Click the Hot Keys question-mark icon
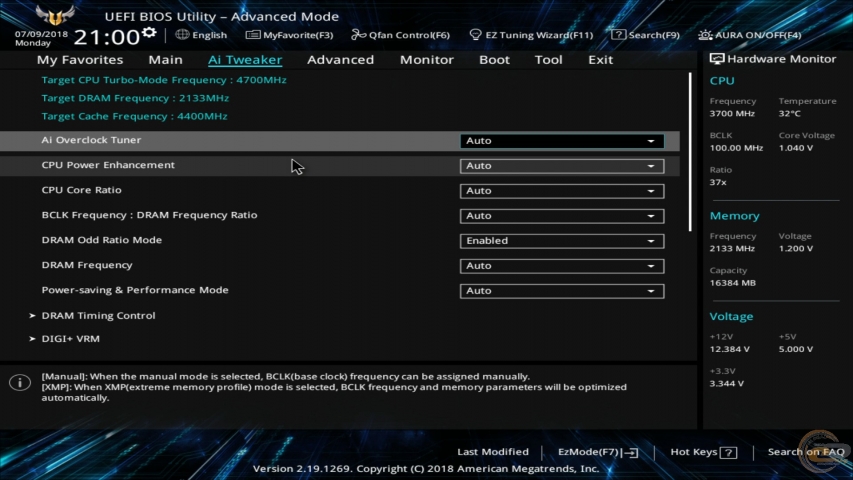 point(728,452)
